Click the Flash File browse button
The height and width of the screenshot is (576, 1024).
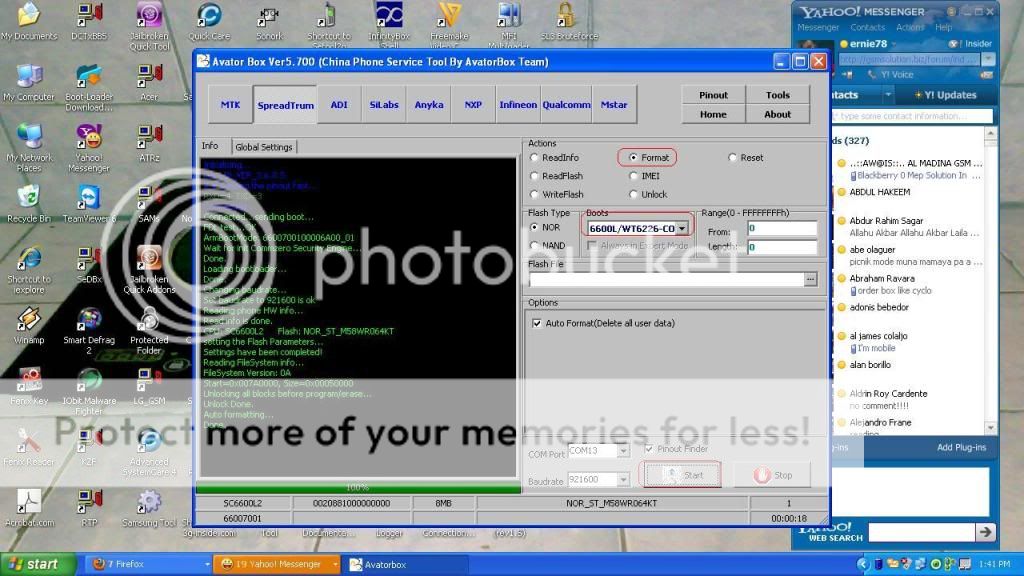[810, 280]
